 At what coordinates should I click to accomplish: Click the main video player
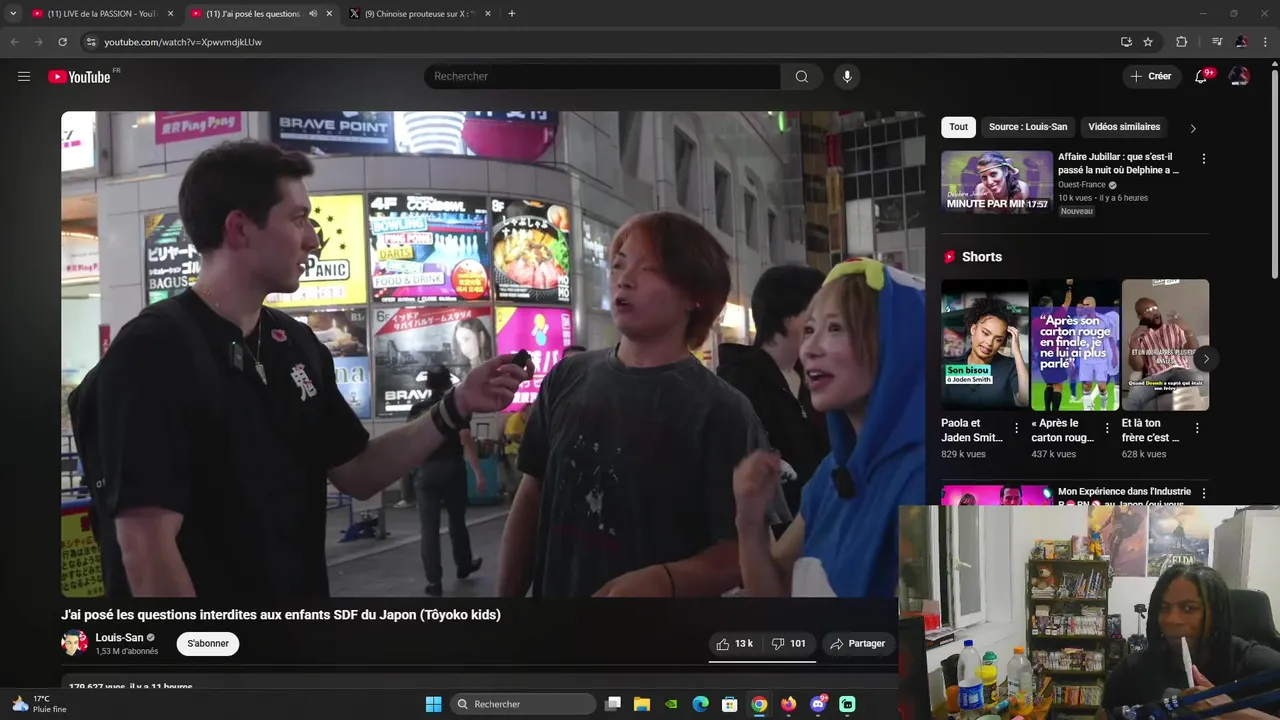493,354
